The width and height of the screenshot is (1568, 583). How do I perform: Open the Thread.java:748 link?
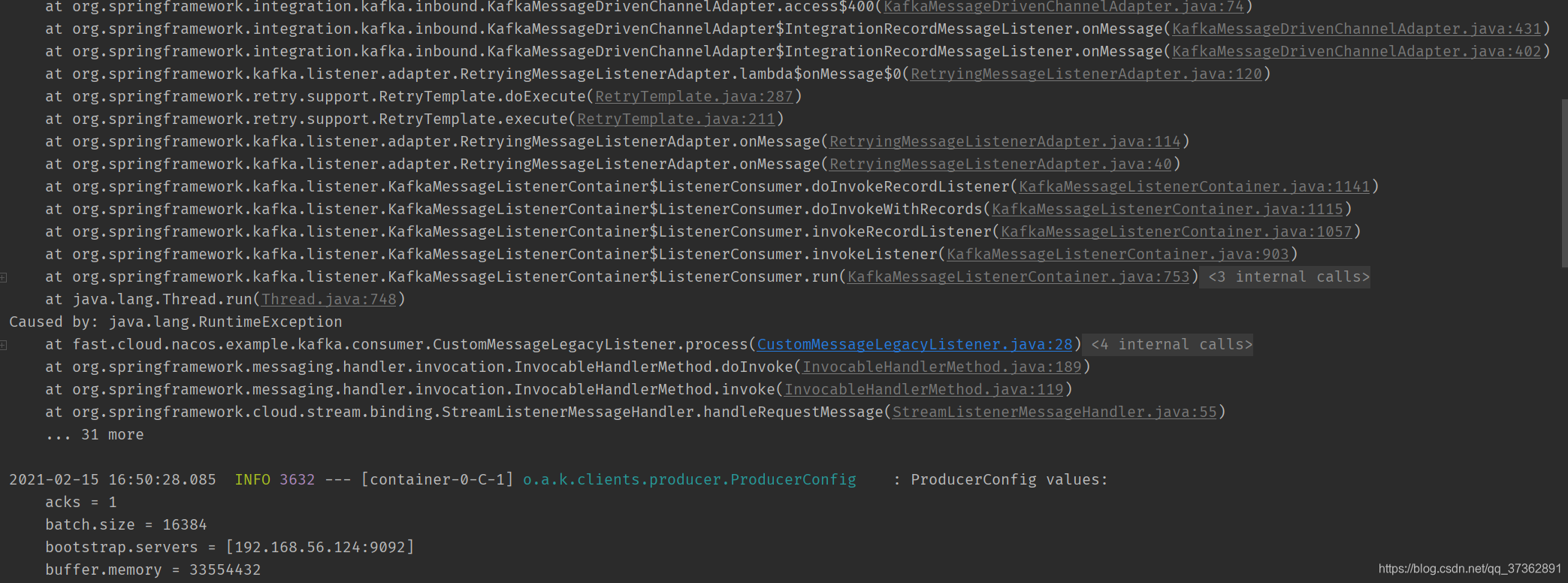[x=329, y=300]
